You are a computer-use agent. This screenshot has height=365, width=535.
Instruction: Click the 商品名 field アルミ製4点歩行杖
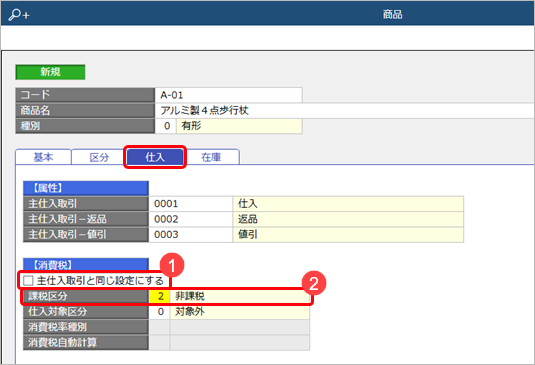pos(345,111)
